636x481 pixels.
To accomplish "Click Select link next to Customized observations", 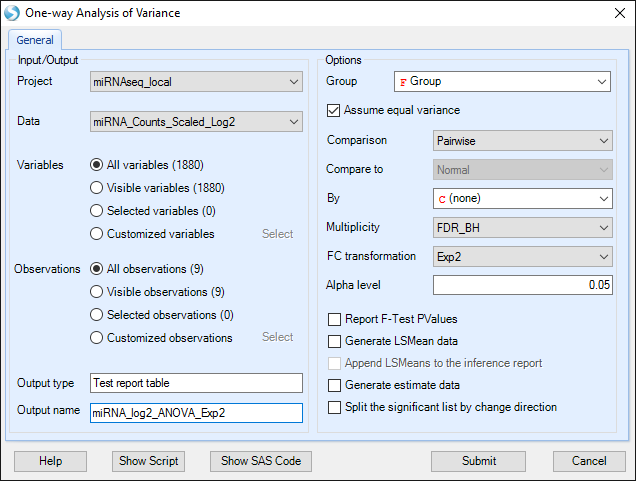I will coord(277,337).
